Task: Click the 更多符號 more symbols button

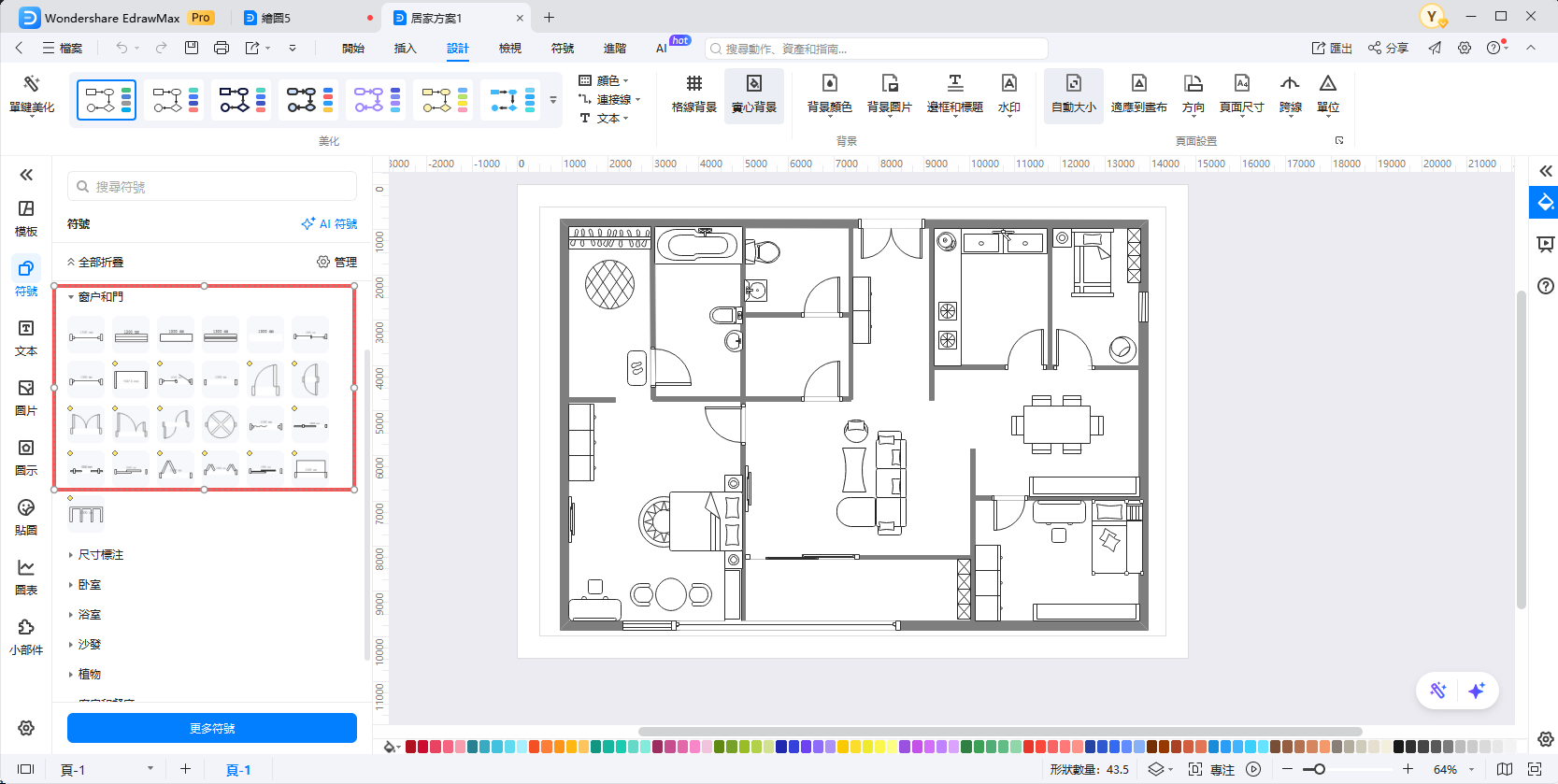Action: [x=212, y=728]
